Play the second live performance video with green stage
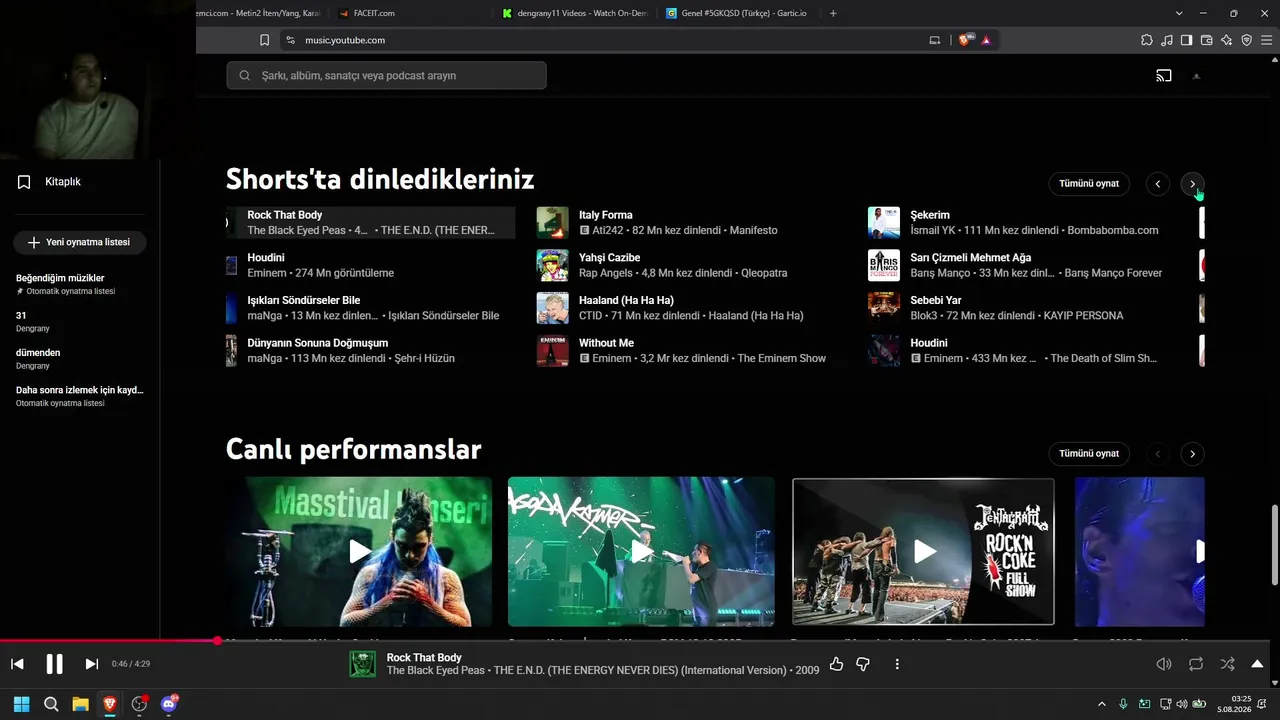 pos(641,551)
